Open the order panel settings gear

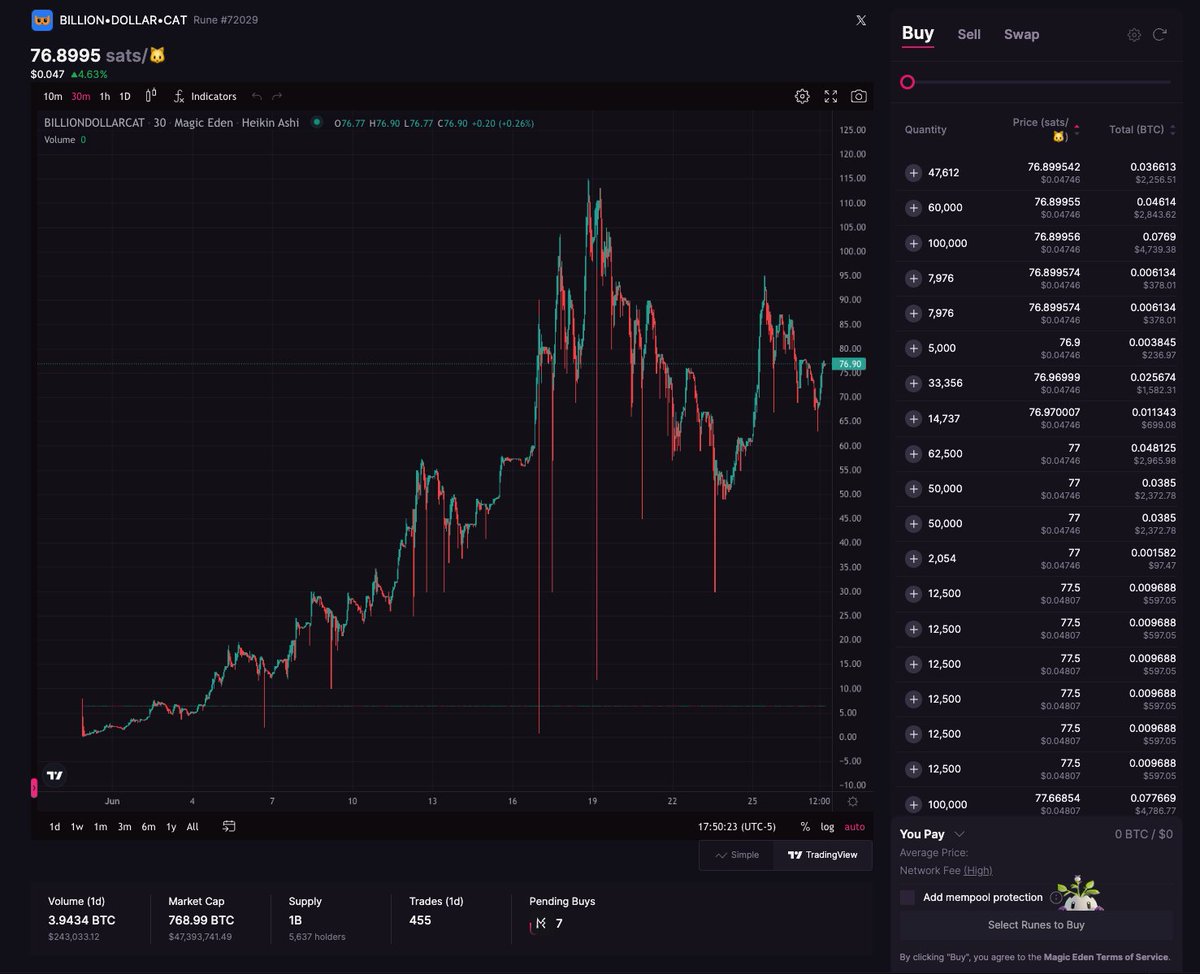(x=1134, y=34)
